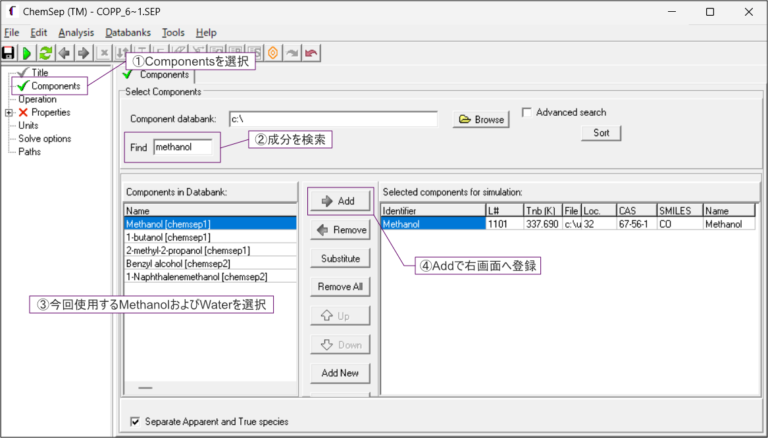Click the red undo arrow toolbar icon
The image size is (768, 438).
pyautogui.click(x=311, y=53)
